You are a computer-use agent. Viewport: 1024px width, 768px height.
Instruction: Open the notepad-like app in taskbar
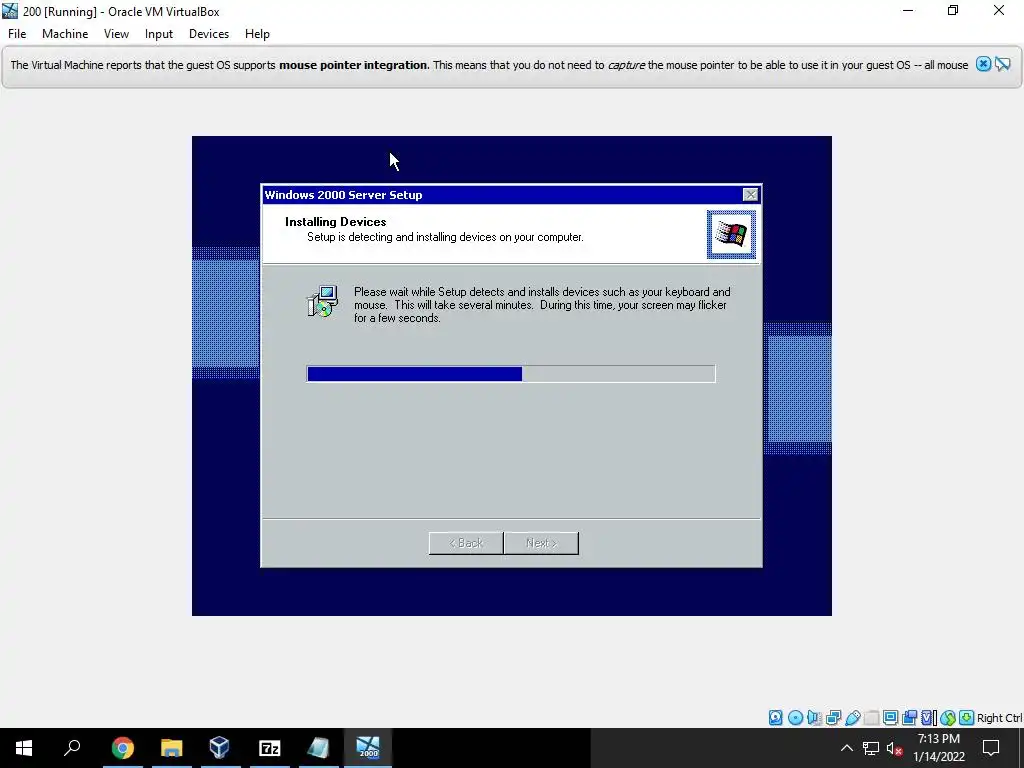pyautogui.click(x=319, y=748)
